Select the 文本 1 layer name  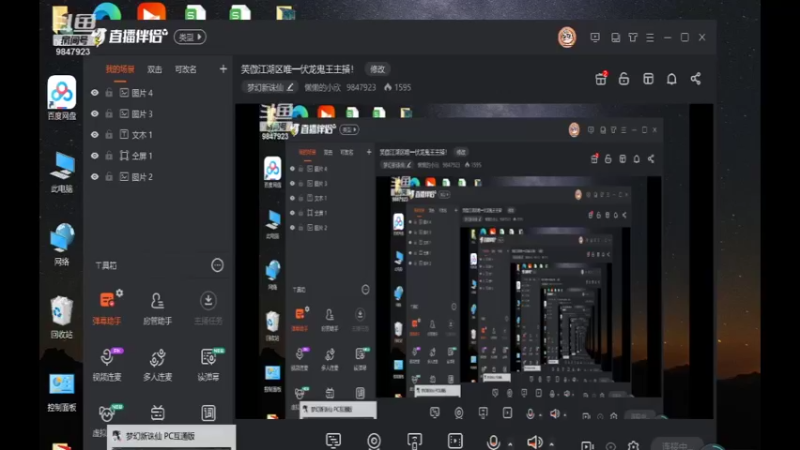pos(142,135)
